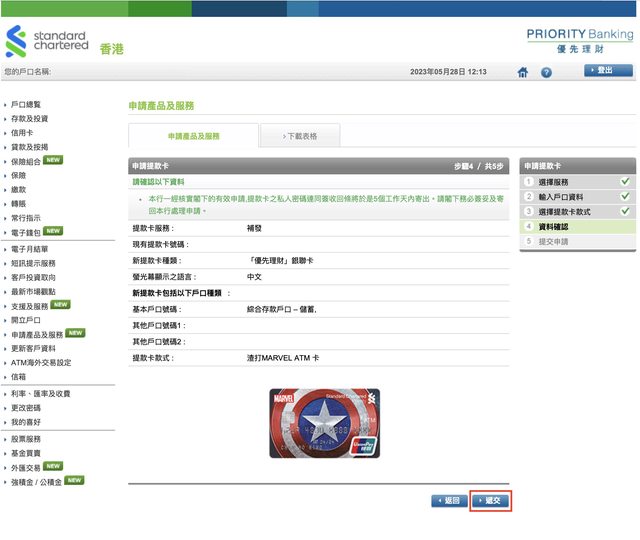Open 電子月結單 in the sidebar

tap(29, 249)
